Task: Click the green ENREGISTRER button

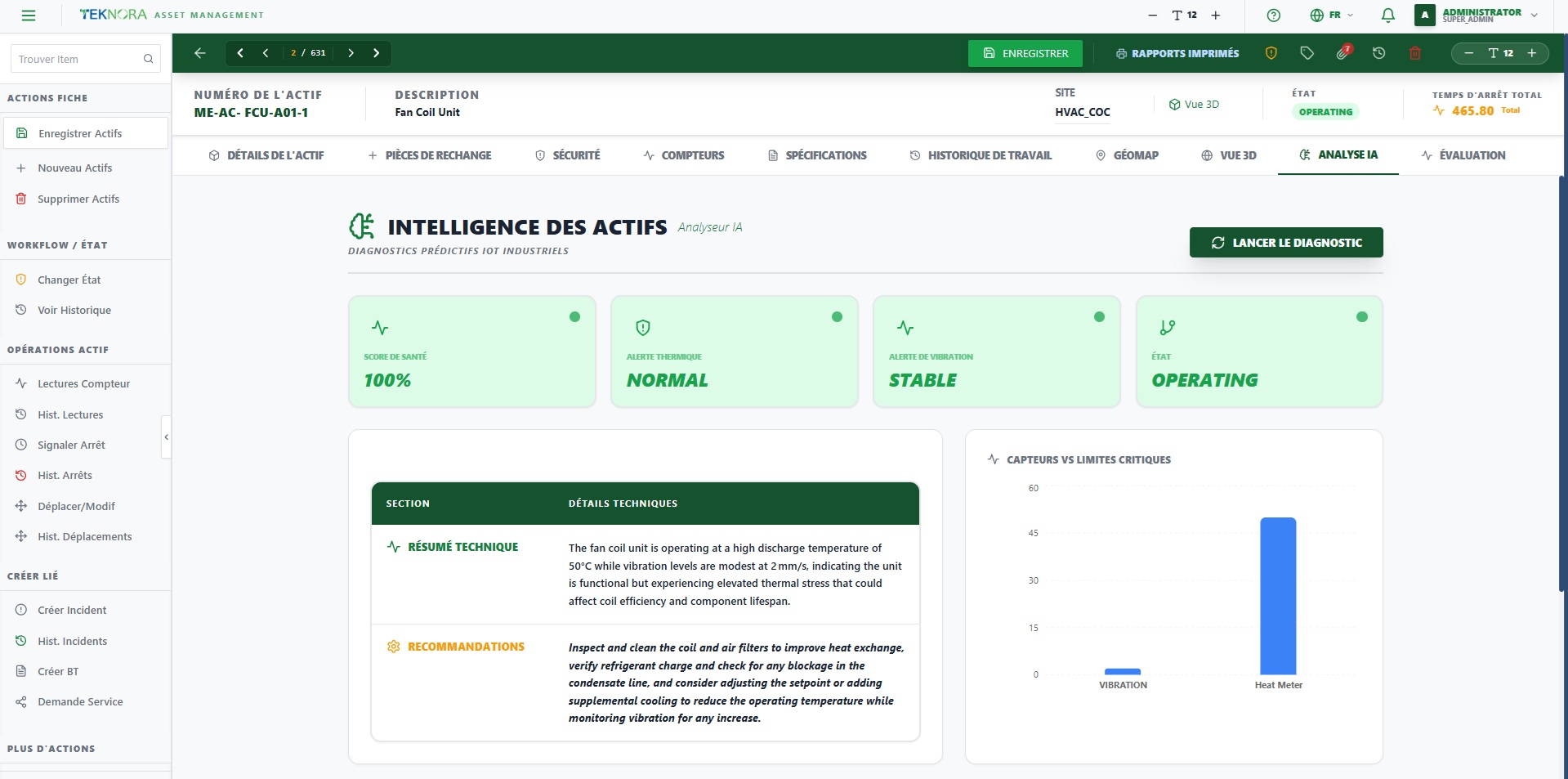Action: coord(1025,53)
